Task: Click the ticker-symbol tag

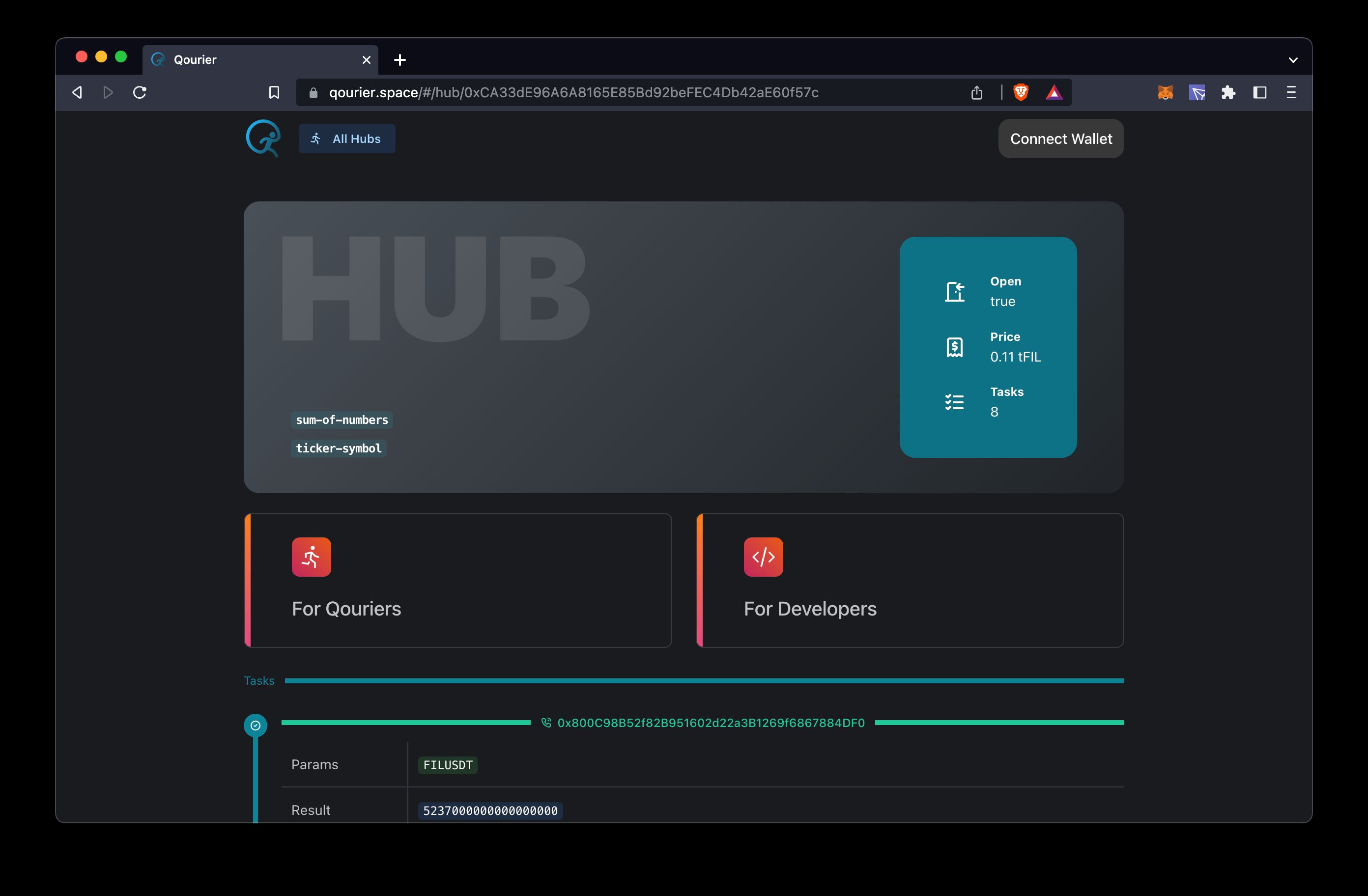Action: click(339, 448)
